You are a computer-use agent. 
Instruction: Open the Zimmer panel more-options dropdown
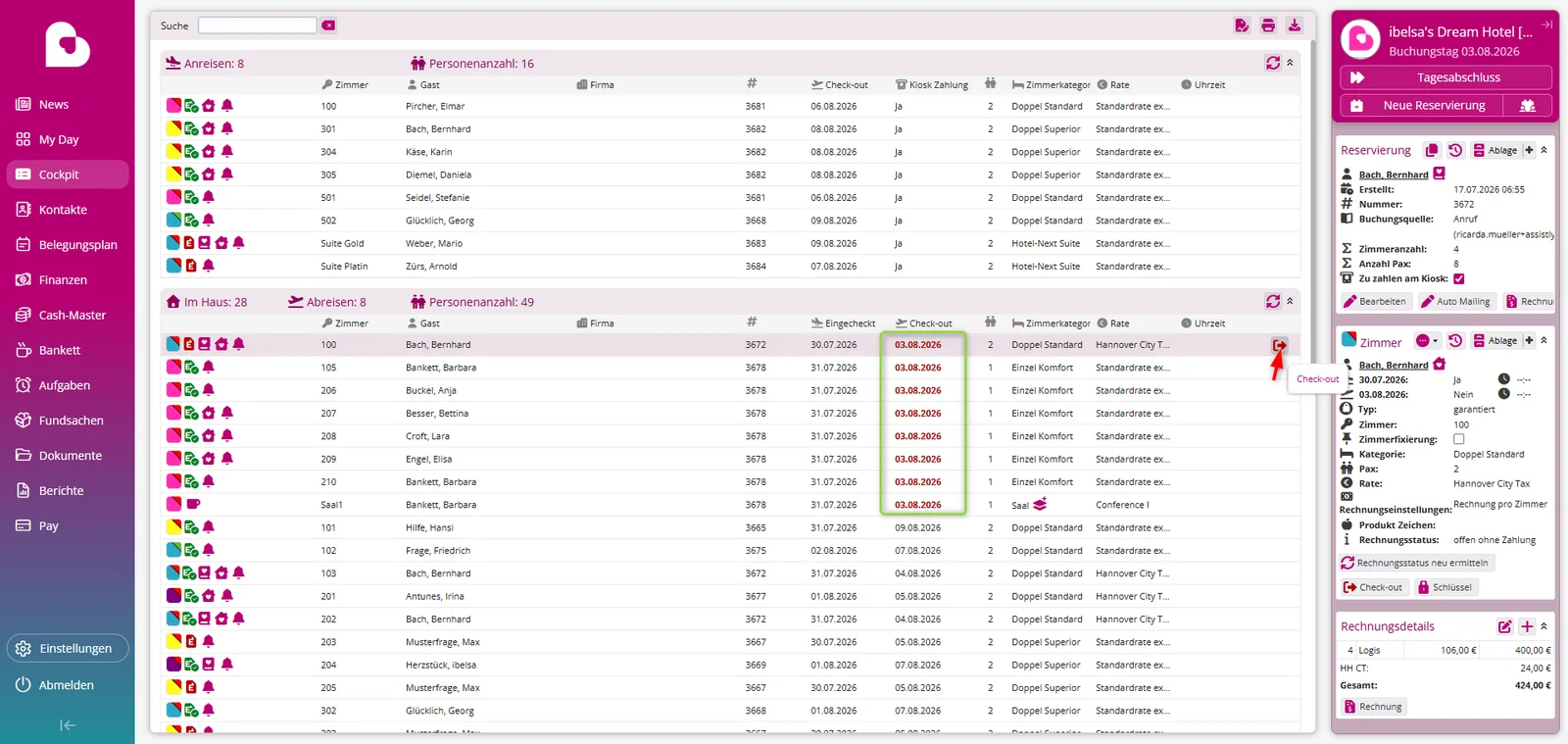click(x=1428, y=341)
